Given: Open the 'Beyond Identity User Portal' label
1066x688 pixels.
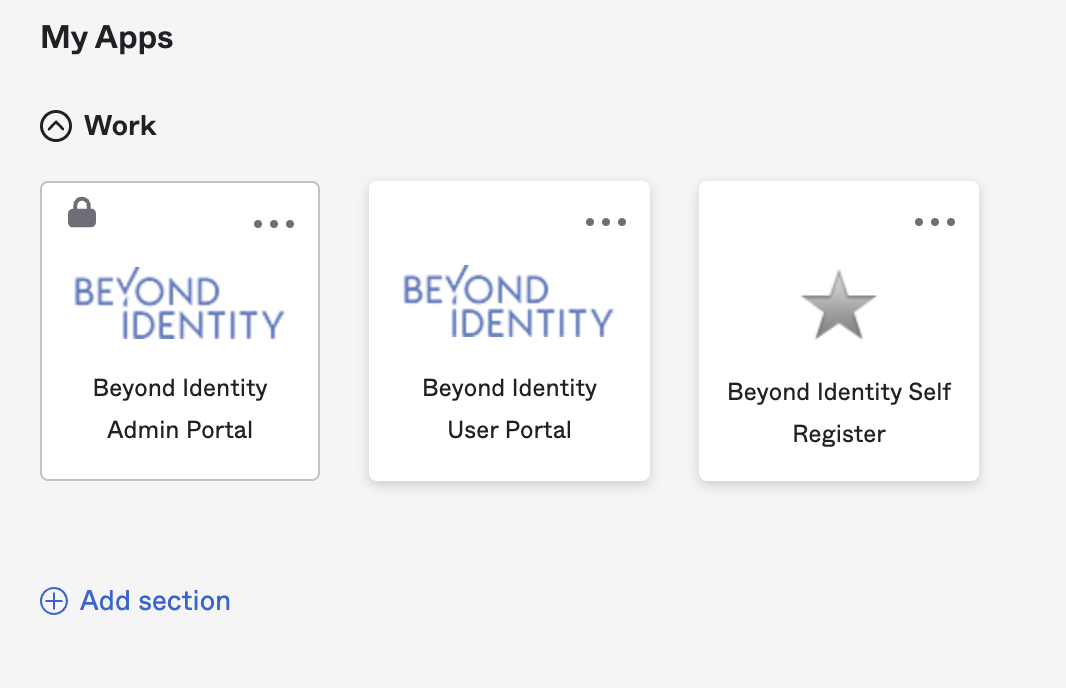Looking at the screenshot, I should click(509, 409).
